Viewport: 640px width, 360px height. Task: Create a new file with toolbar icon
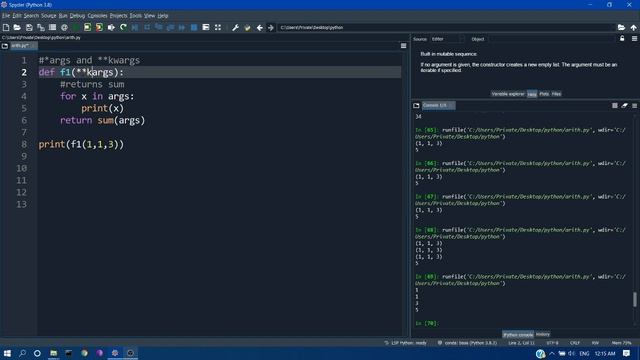pyautogui.click(x=6, y=27)
